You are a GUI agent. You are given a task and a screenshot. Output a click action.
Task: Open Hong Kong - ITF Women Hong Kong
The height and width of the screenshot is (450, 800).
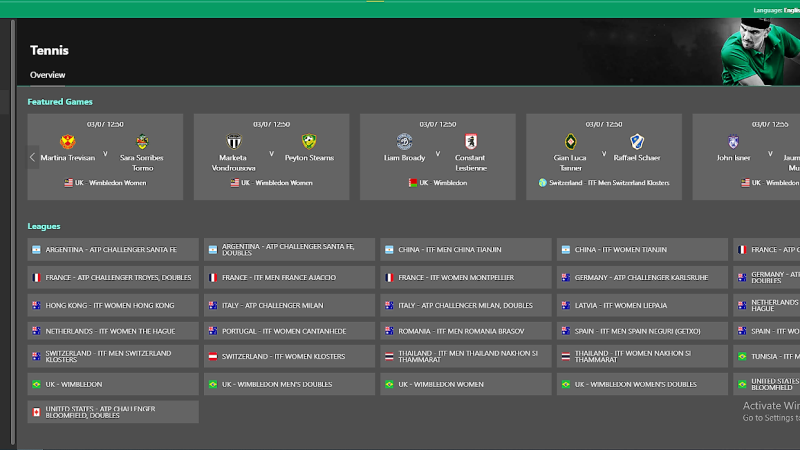click(113, 305)
